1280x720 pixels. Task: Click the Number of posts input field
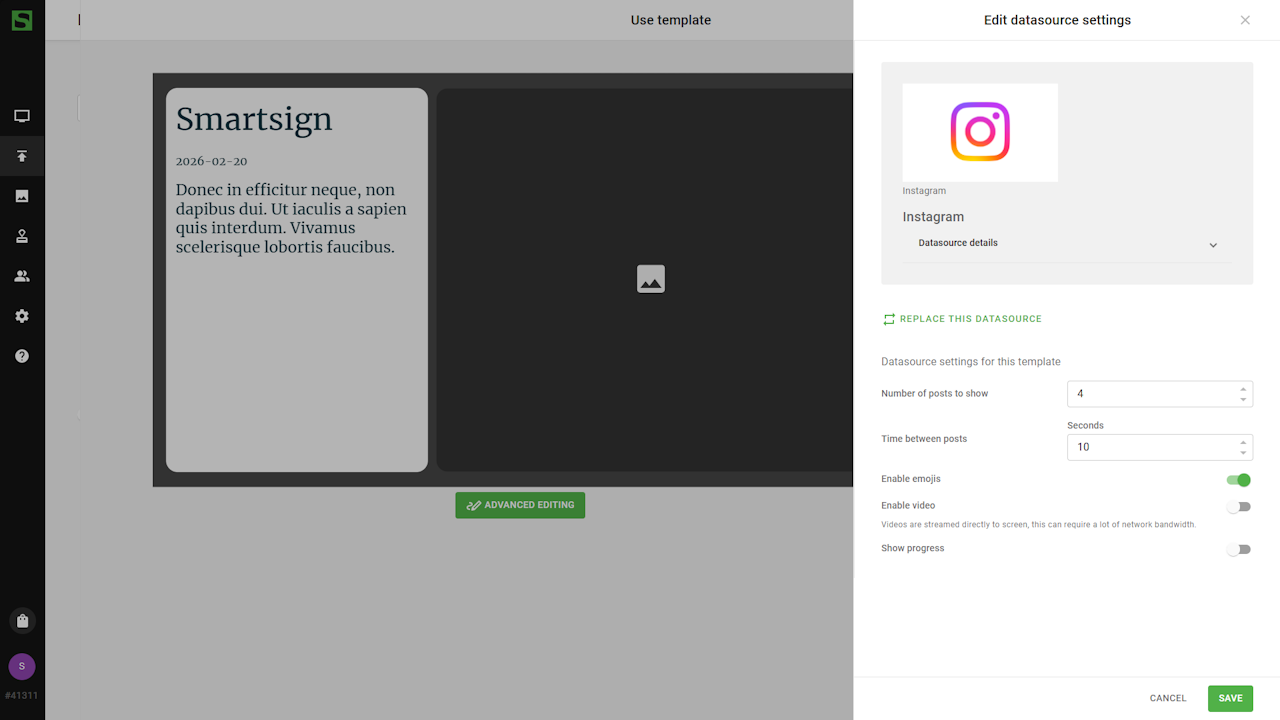[1150, 394]
